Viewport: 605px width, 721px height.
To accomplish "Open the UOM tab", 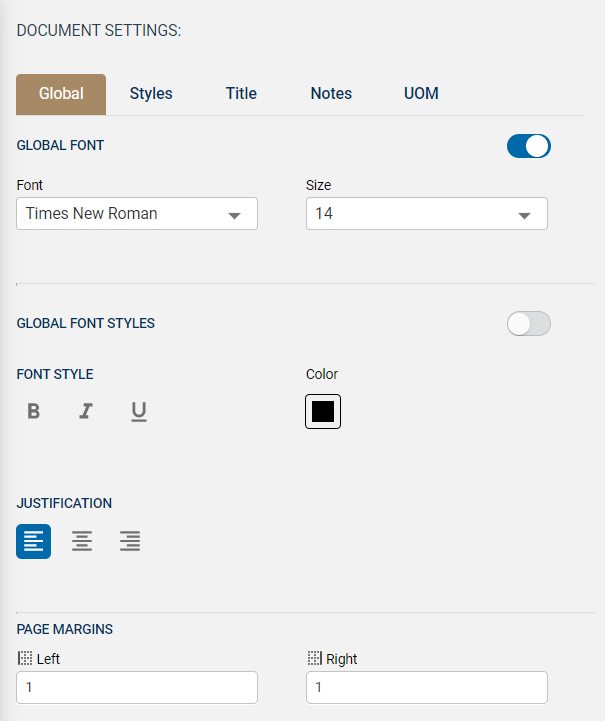I will click(x=421, y=94).
